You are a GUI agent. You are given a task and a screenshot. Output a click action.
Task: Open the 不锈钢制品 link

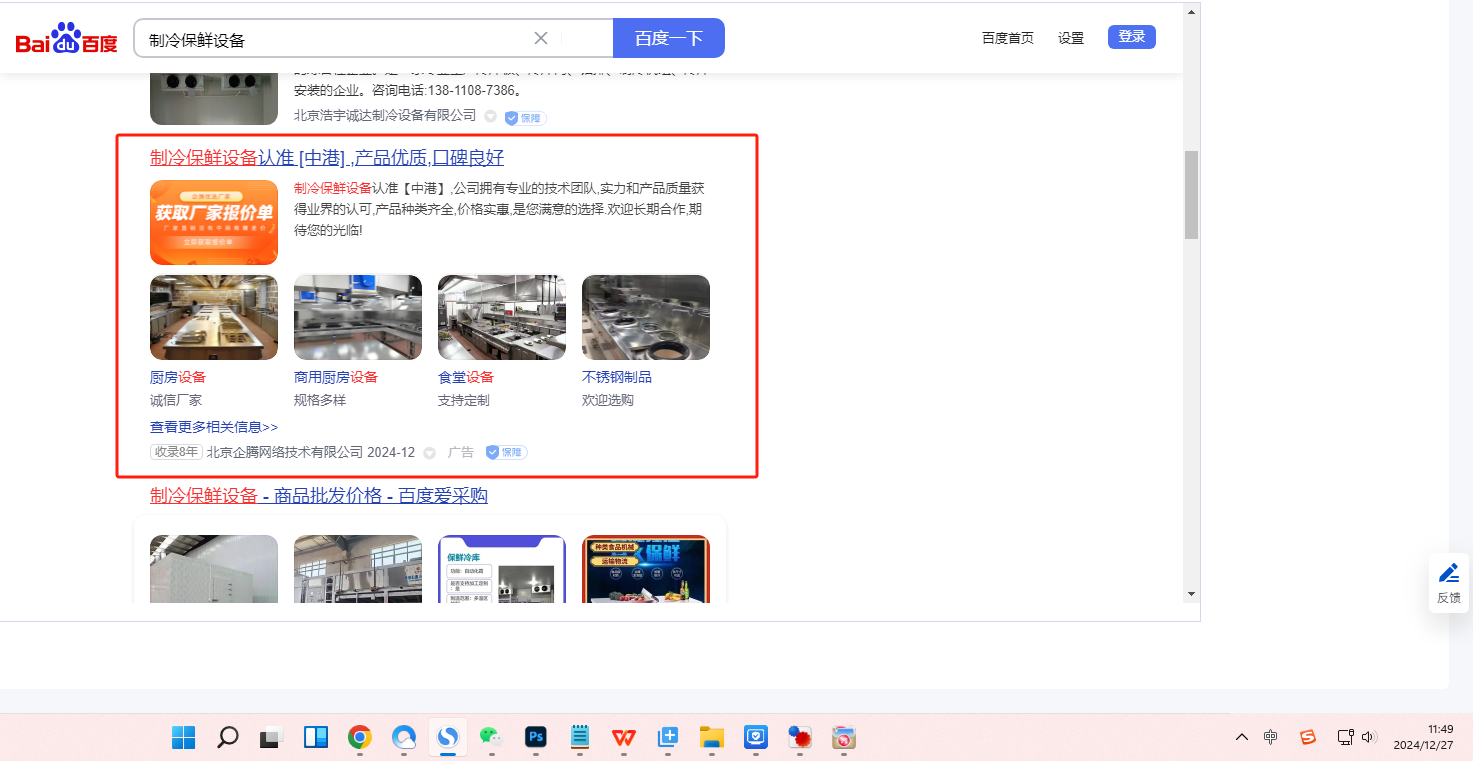(617, 377)
